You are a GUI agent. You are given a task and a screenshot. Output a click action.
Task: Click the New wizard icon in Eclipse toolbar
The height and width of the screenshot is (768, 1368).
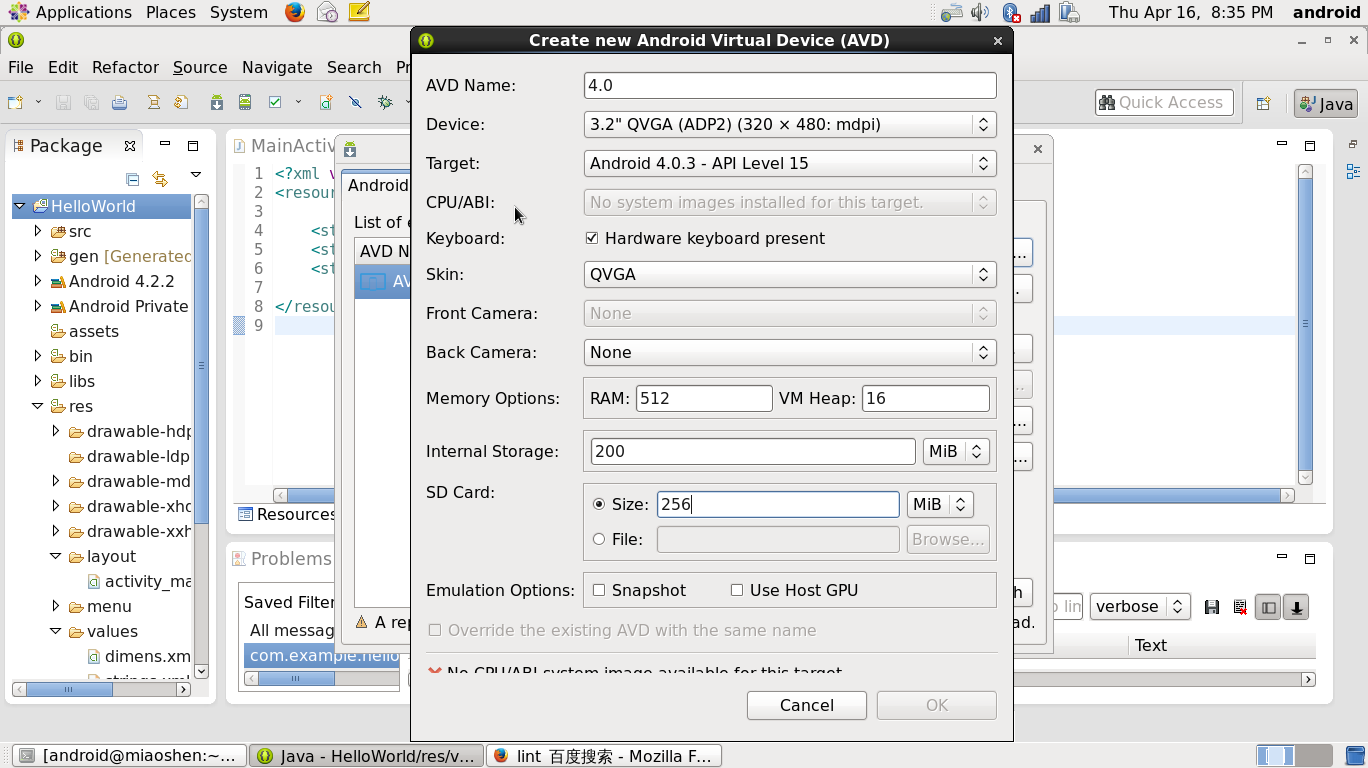point(15,102)
